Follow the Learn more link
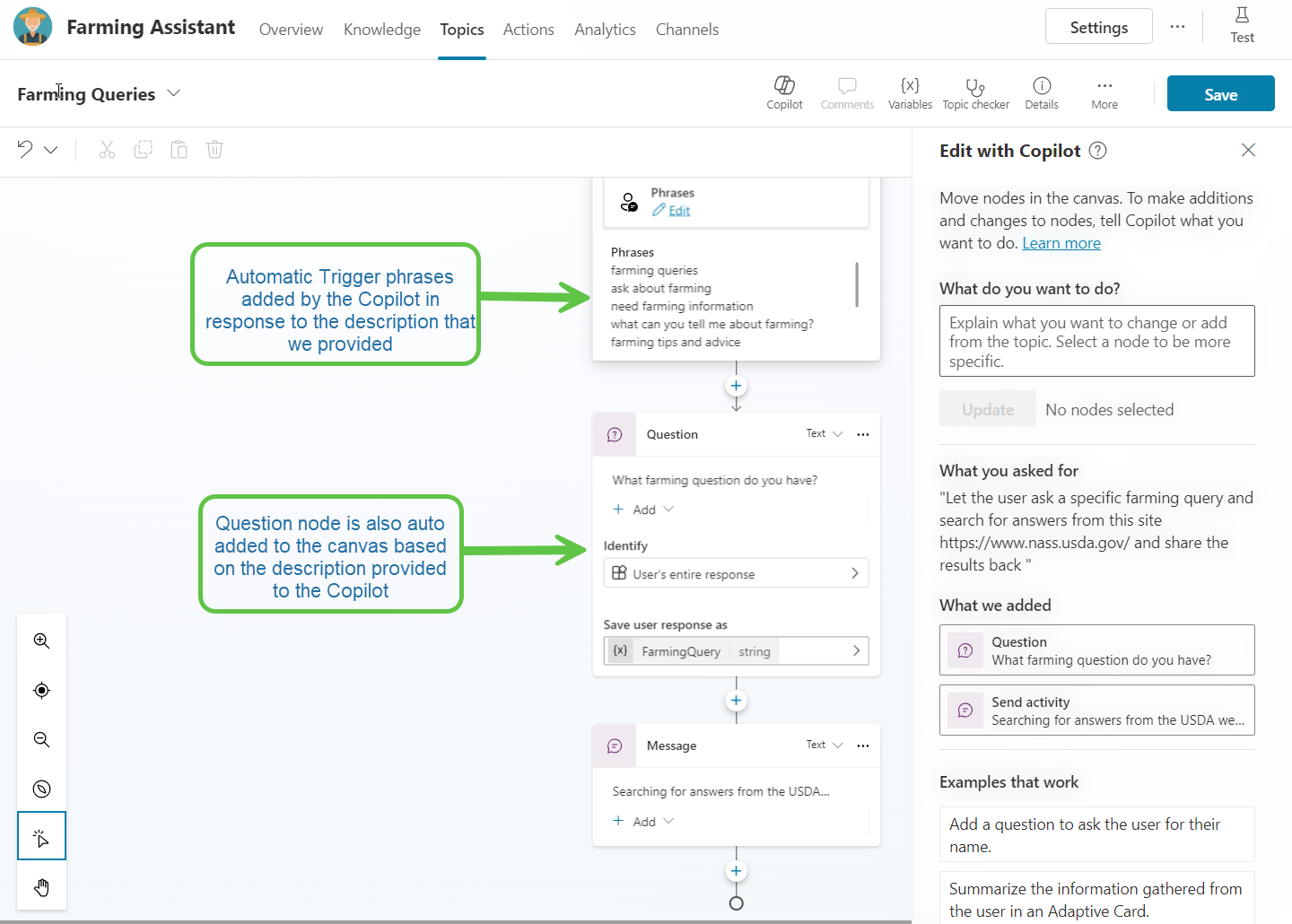The width and height of the screenshot is (1292, 924). (1061, 243)
